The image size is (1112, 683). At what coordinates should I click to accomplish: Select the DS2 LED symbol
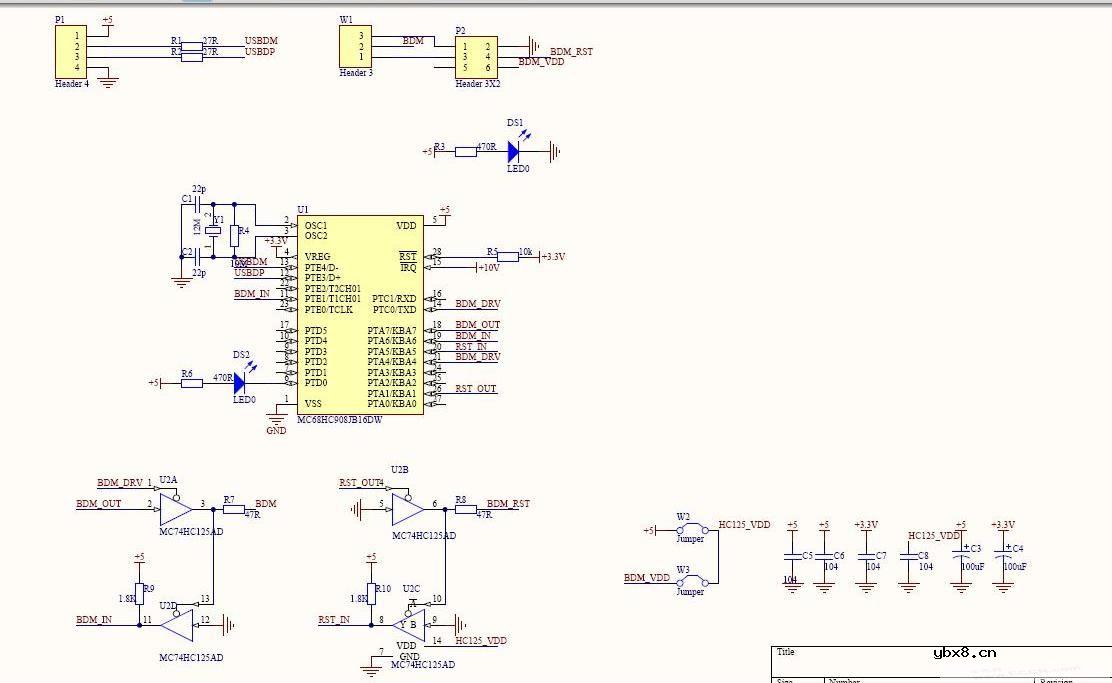(239, 382)
